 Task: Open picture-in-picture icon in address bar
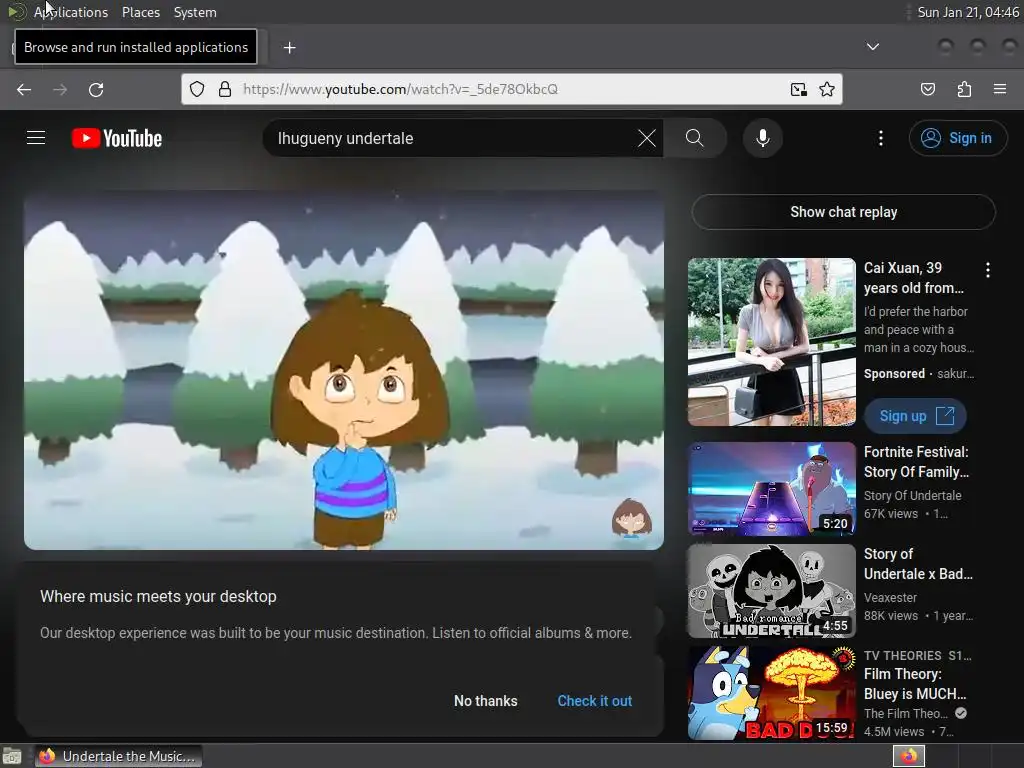(798, 89)
